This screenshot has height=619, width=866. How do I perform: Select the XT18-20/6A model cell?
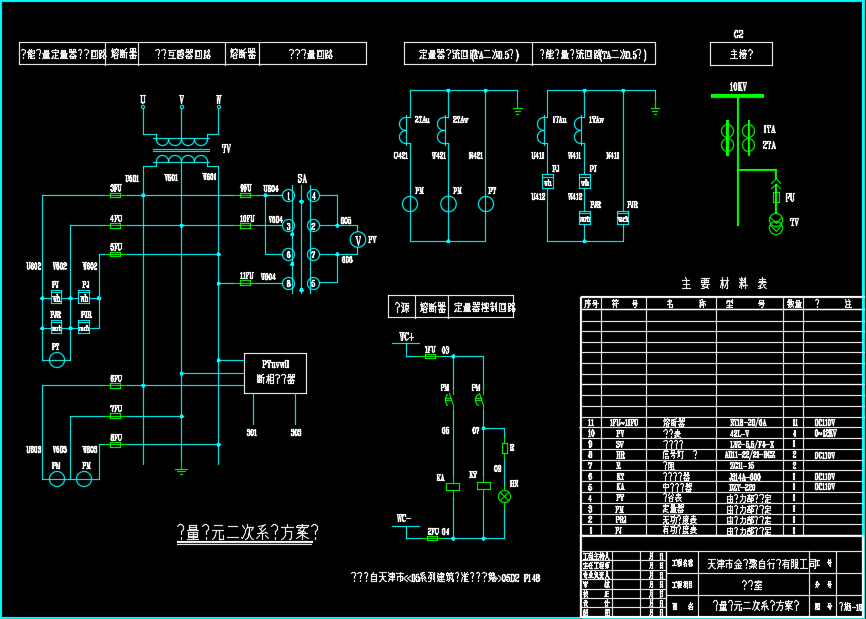pos(748,422)
